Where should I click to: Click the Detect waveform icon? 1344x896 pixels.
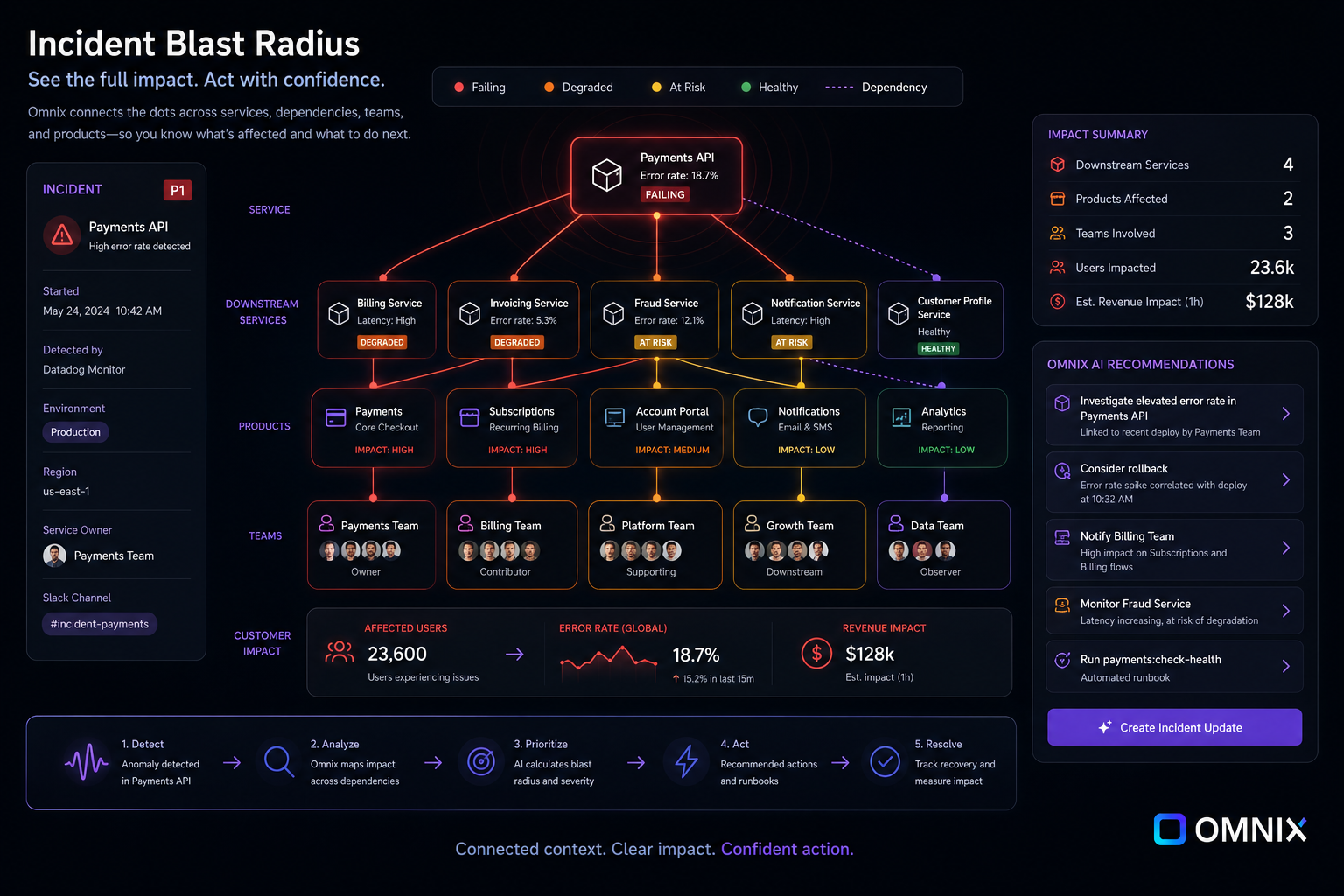(x=86, y=762)
